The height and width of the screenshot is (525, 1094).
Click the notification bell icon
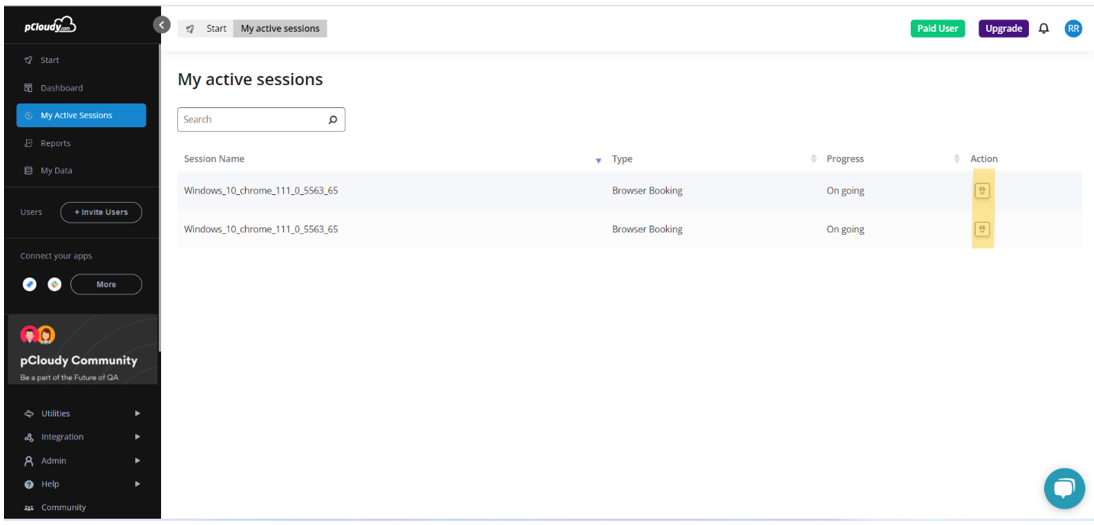pos(1044,29)
